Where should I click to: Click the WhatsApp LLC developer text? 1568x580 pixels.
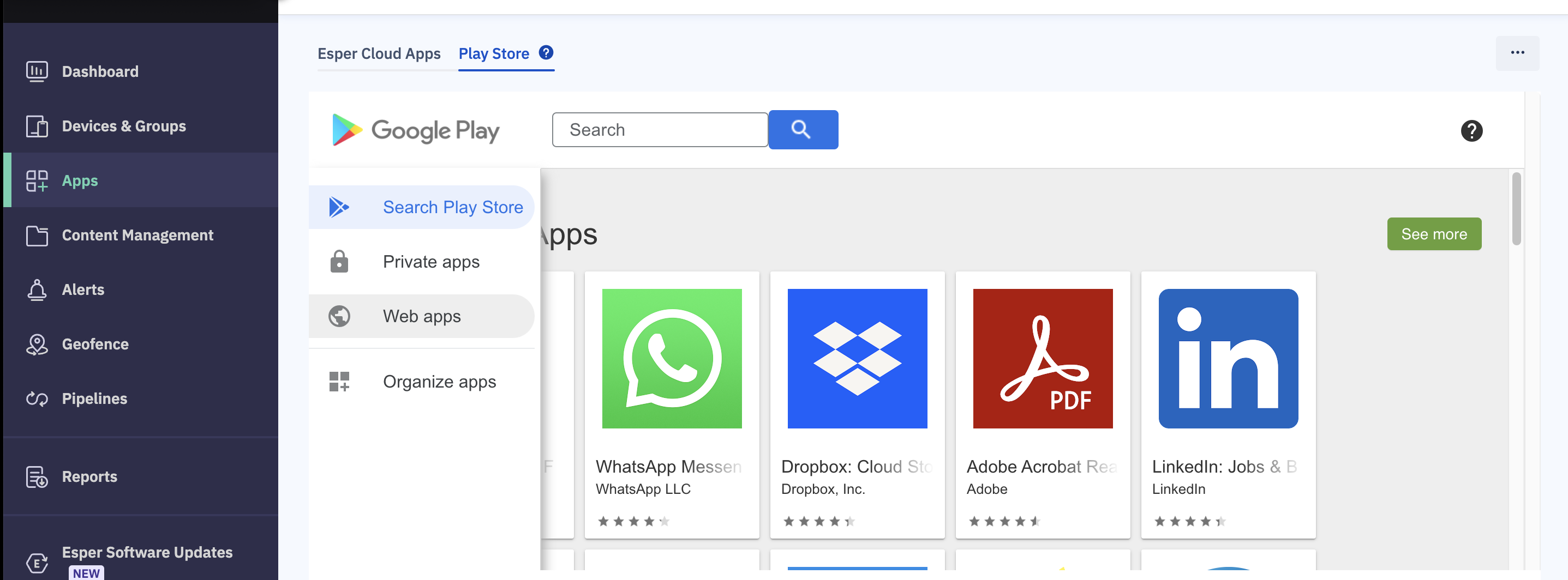pyautogui.click(x=643, y=489)
